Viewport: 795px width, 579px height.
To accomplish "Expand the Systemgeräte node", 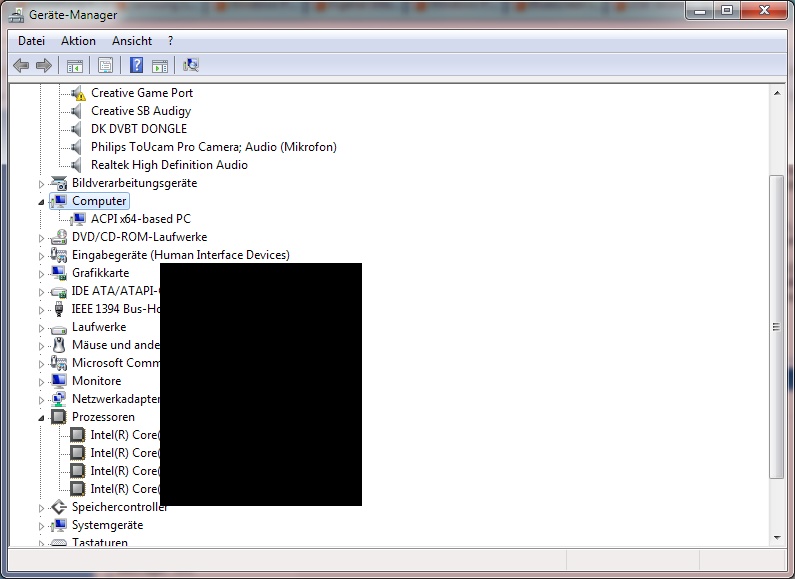I will click(42, 526).
